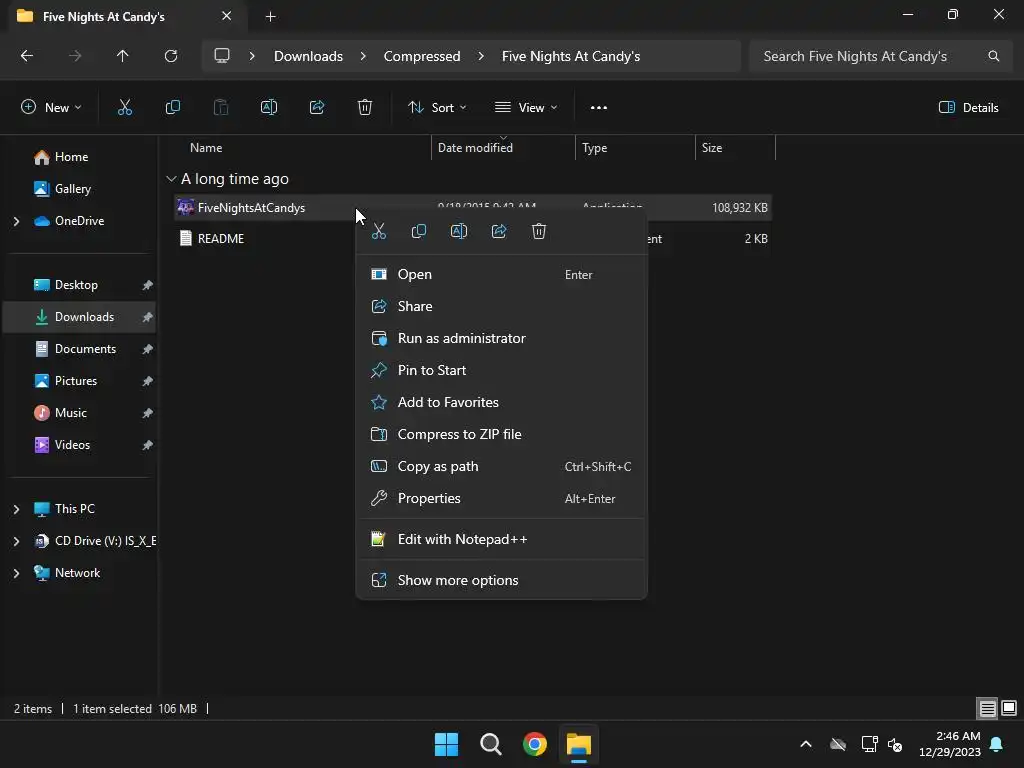Refresh the current folder
This screenshot has width=1024, height=768.
tap(171, 56)
